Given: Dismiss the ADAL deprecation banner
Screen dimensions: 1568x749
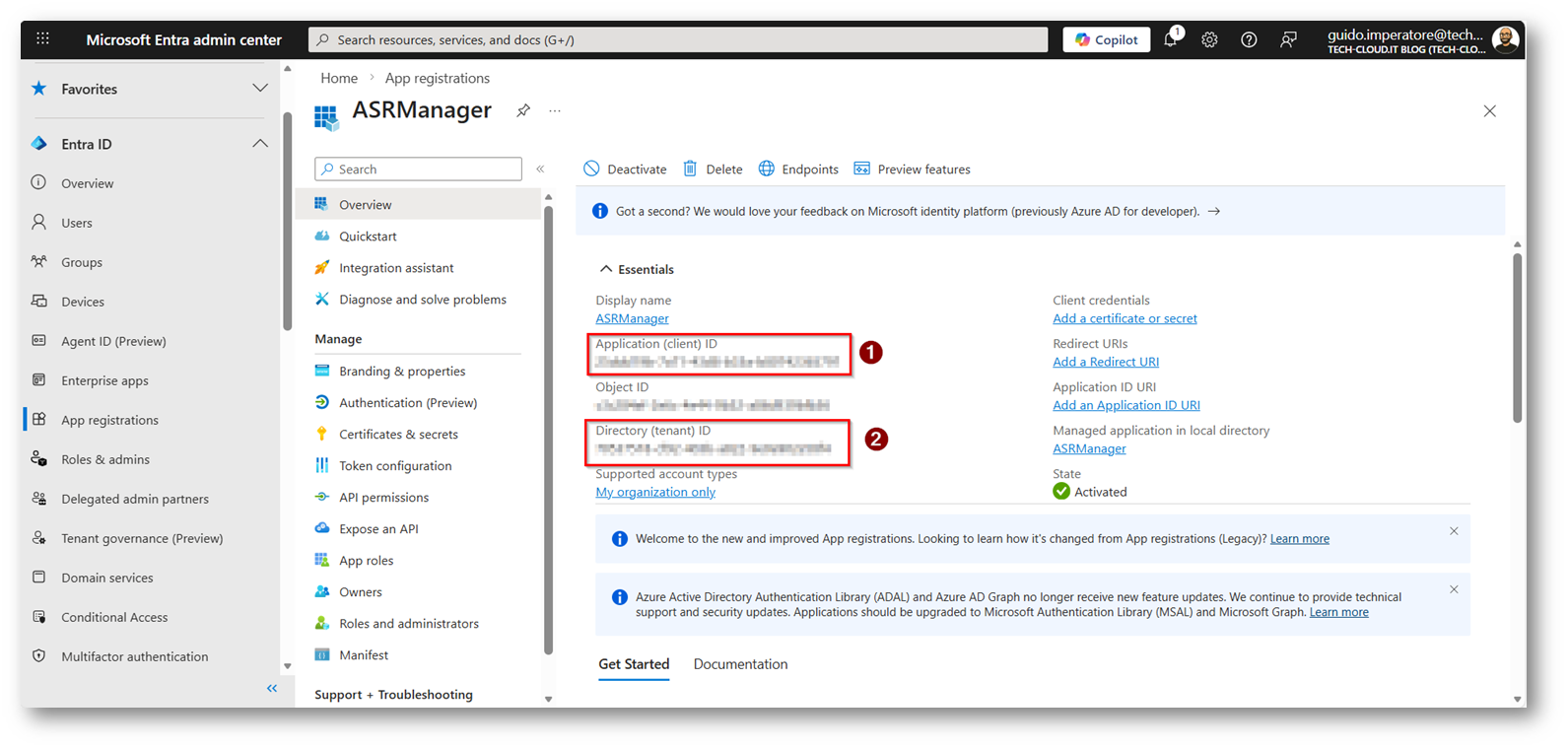Looking at the screenshot, I should tap(1454, 589).
